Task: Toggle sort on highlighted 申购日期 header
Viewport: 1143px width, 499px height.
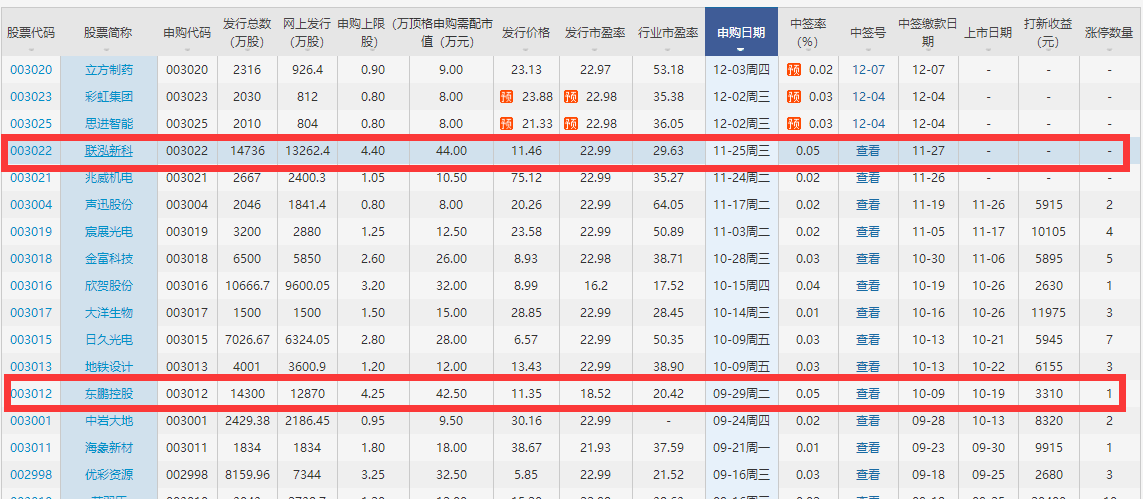Action: point(741,32)
